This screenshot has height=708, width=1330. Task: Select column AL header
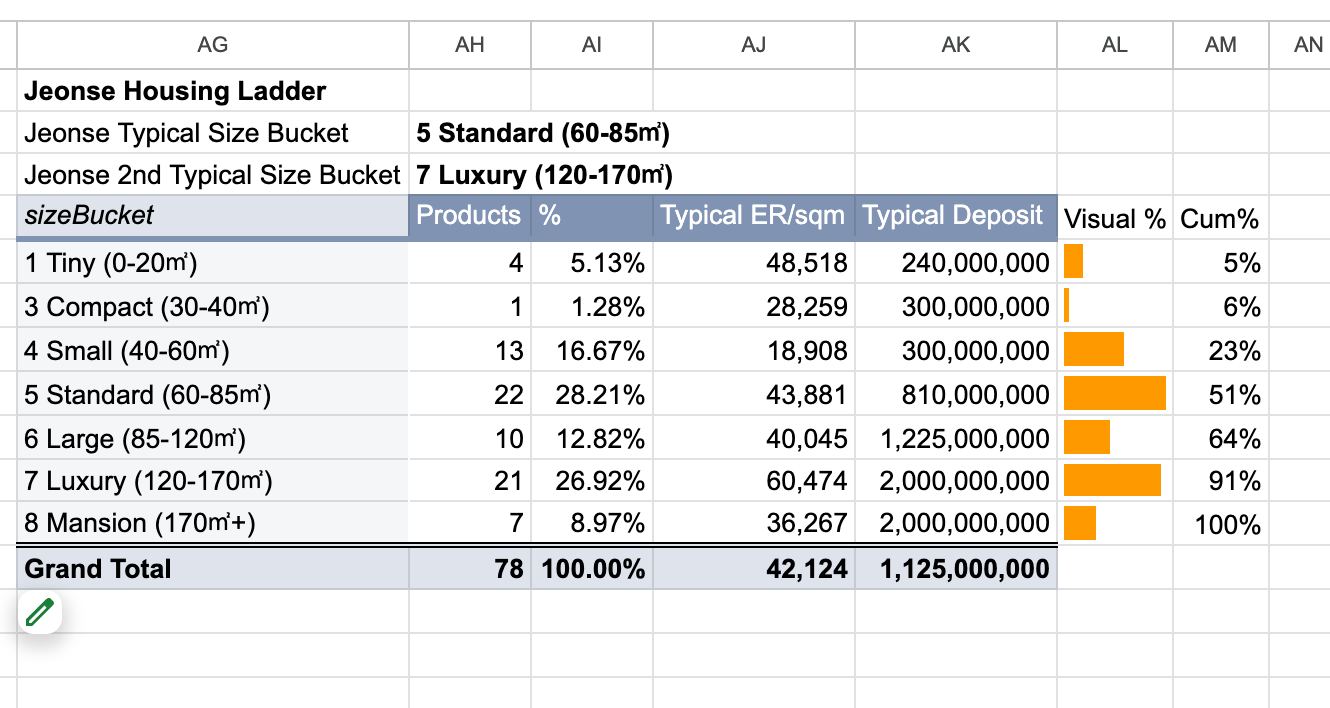point(1115,45)
